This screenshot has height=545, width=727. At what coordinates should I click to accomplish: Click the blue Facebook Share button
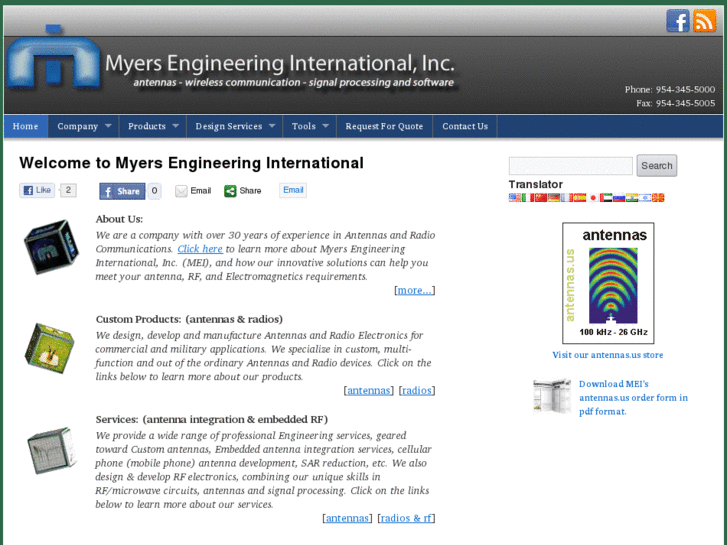point(122,191)
